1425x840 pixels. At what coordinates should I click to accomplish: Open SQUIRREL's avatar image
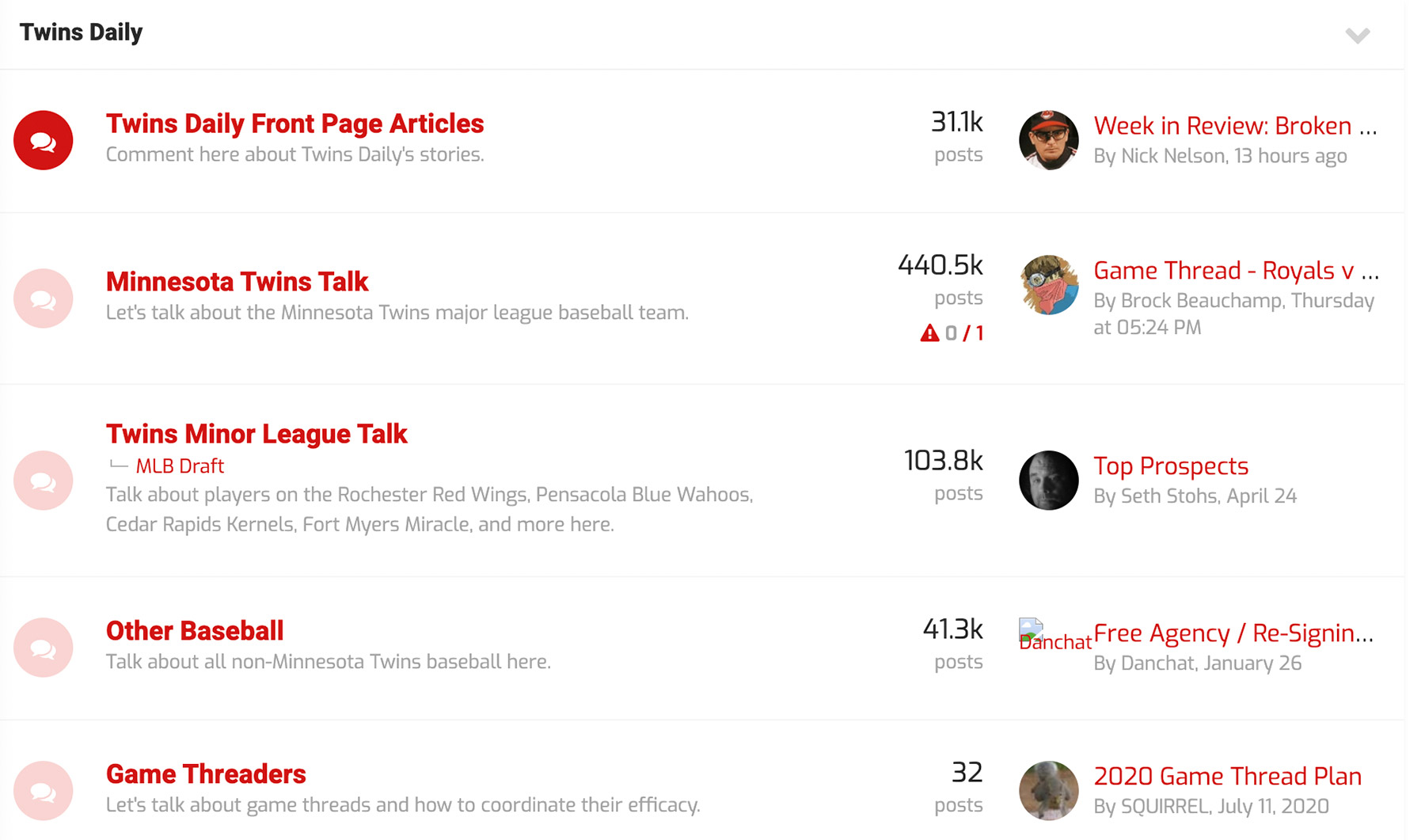click(x=1049, y=791)
